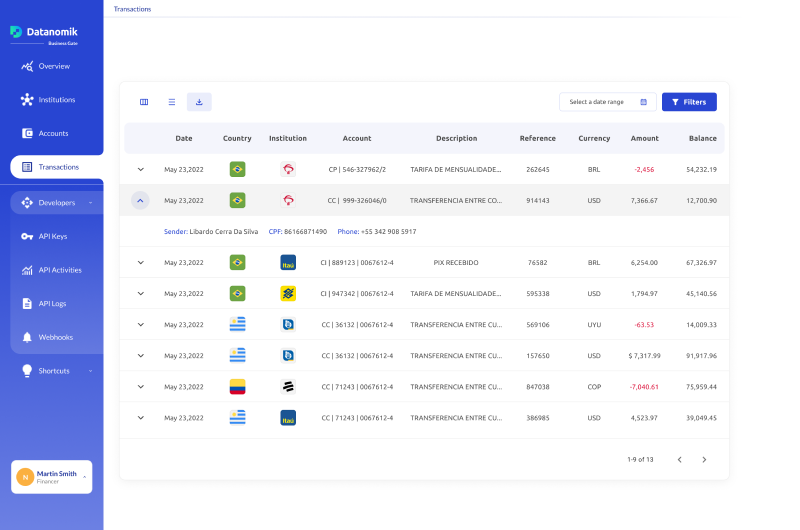Open the date range picker field
Image resolution: width=800 pixels, height=530 pixels.
(608, 102)
